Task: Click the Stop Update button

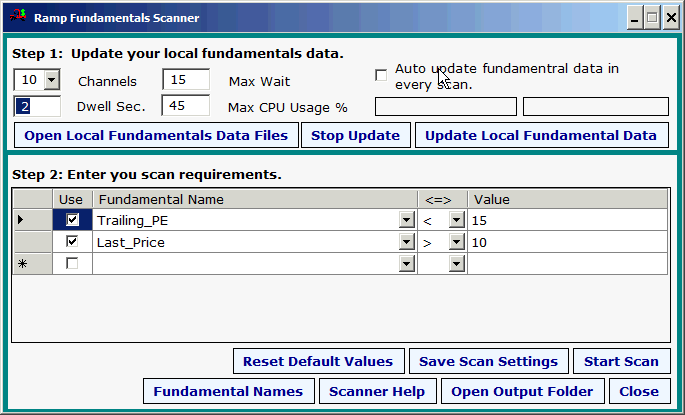Action: tap(356, 135)
